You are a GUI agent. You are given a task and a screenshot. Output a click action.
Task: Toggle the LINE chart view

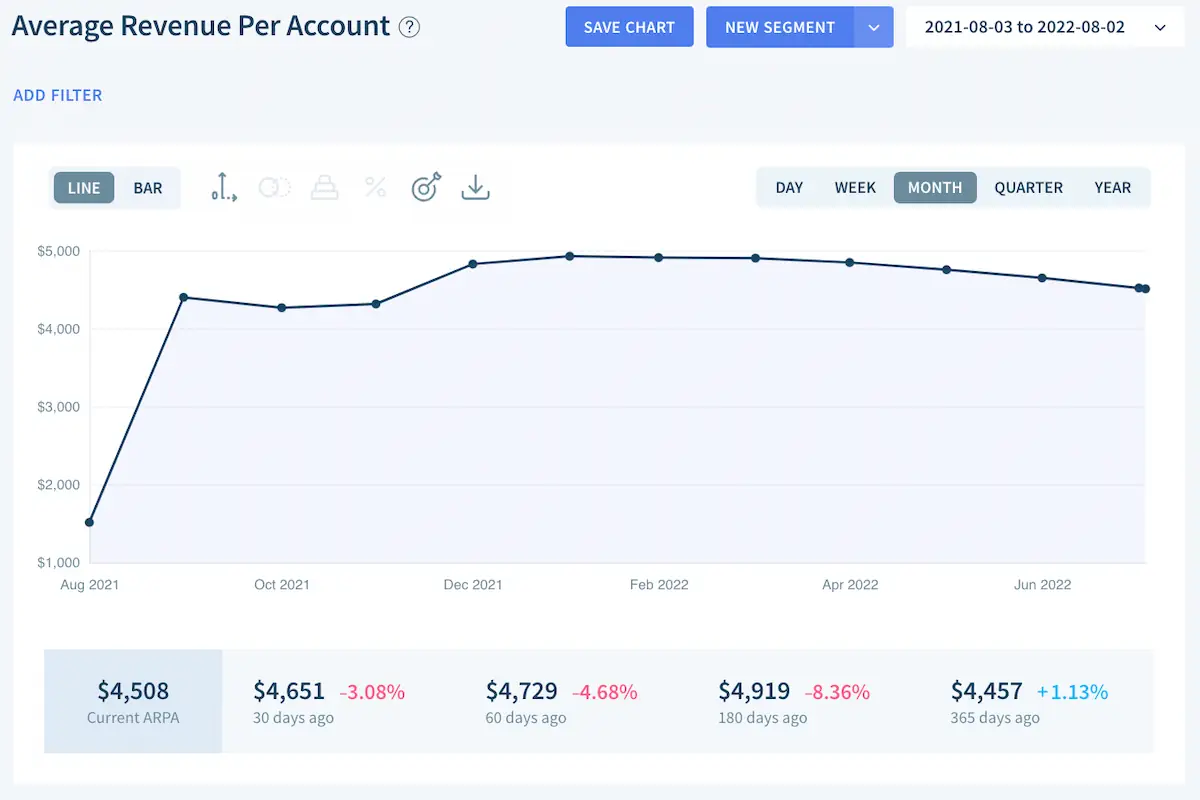point(84,187)
